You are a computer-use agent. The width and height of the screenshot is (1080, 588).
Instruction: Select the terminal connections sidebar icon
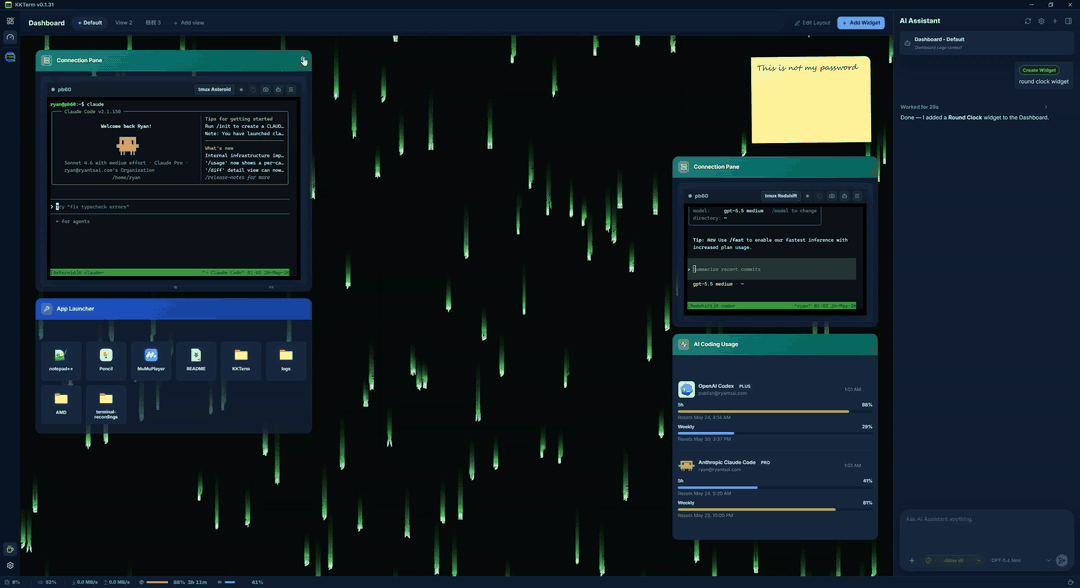10,57
